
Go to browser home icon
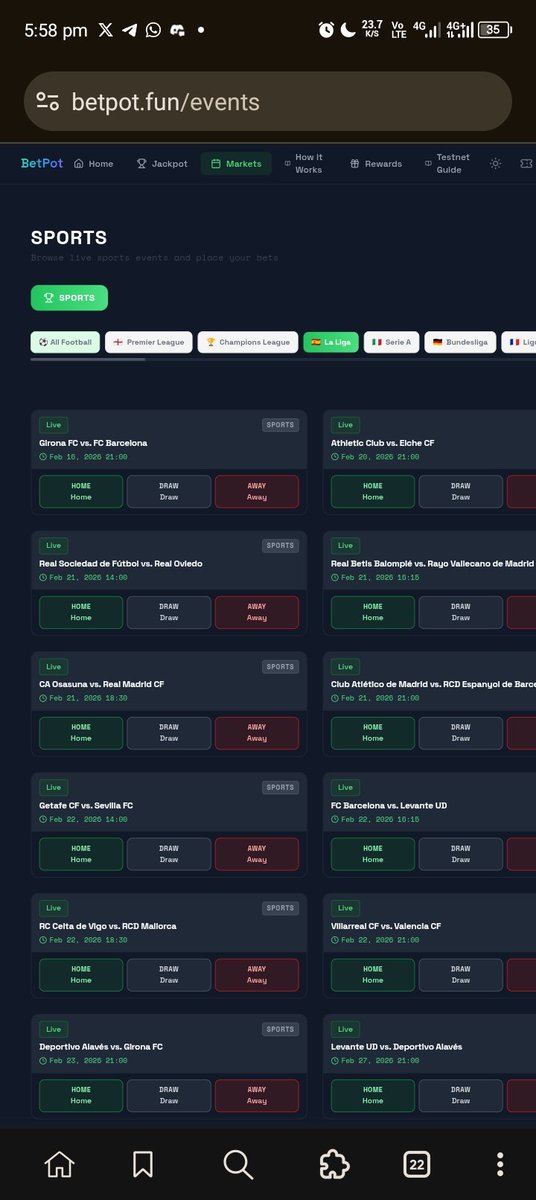tap(59, 1165)
